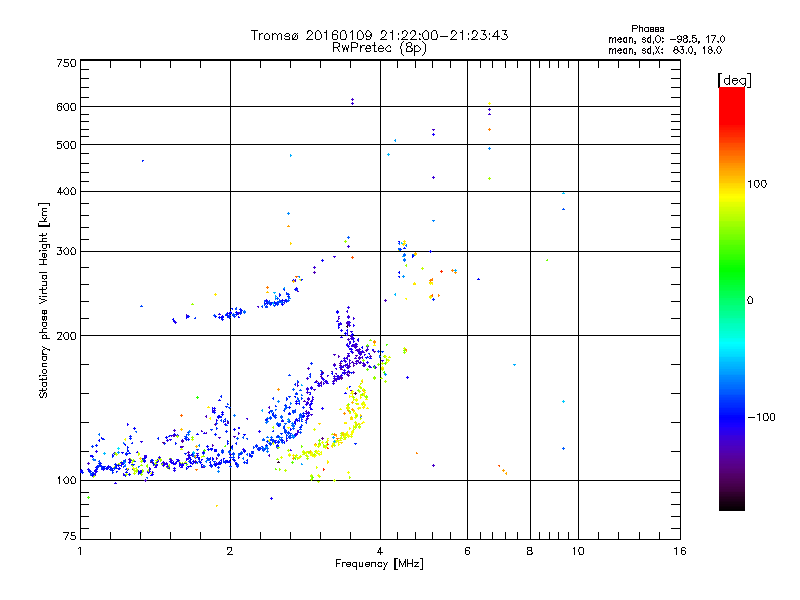Select the "600" height tick label
800x600 pixels.
tap(66, 107)
